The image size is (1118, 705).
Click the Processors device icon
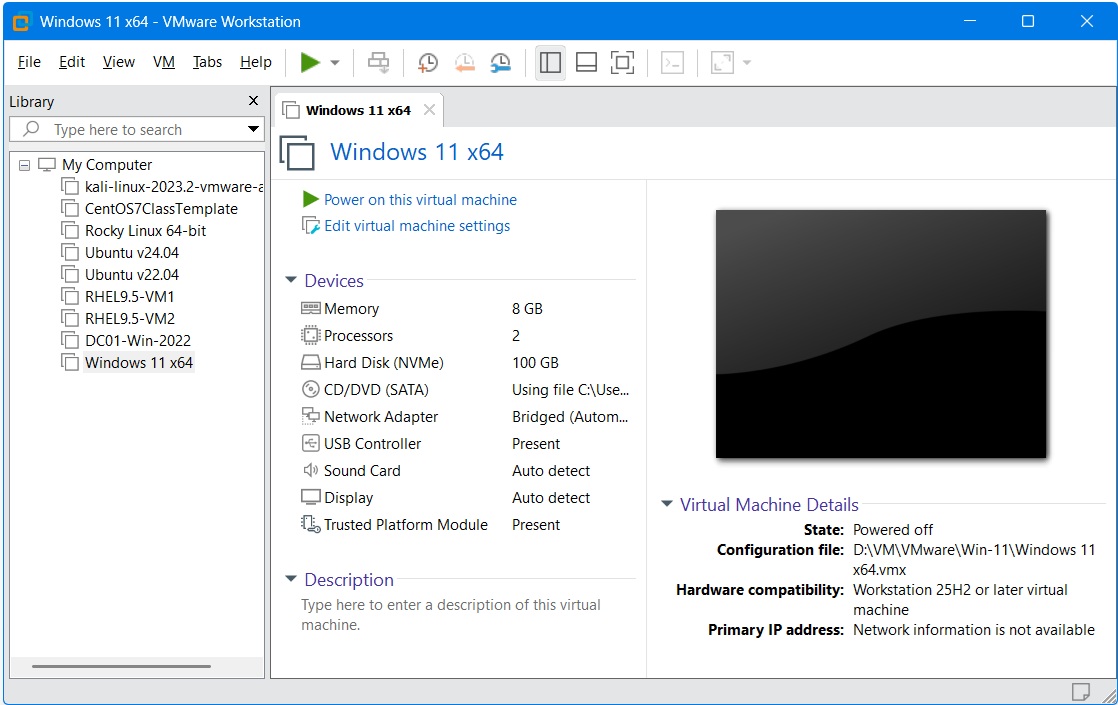tap(311, 335)
